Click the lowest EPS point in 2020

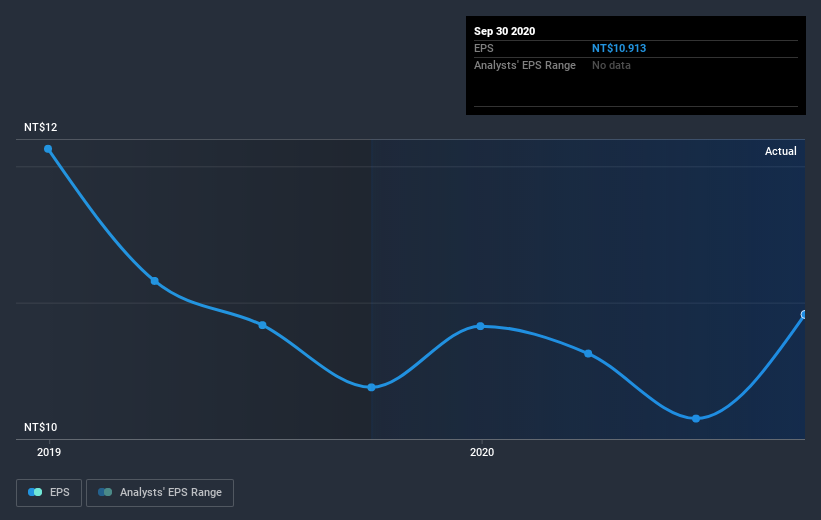696,418
